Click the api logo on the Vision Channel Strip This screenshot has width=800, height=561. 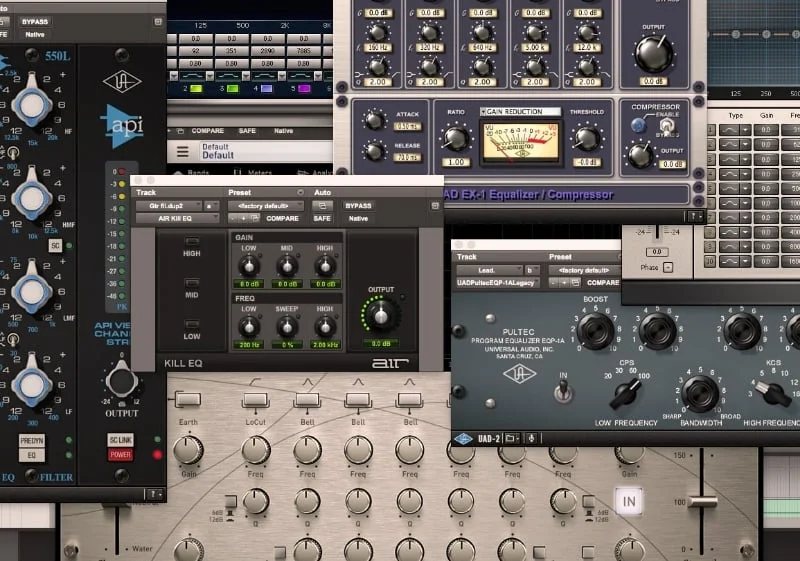click(121, 126)
